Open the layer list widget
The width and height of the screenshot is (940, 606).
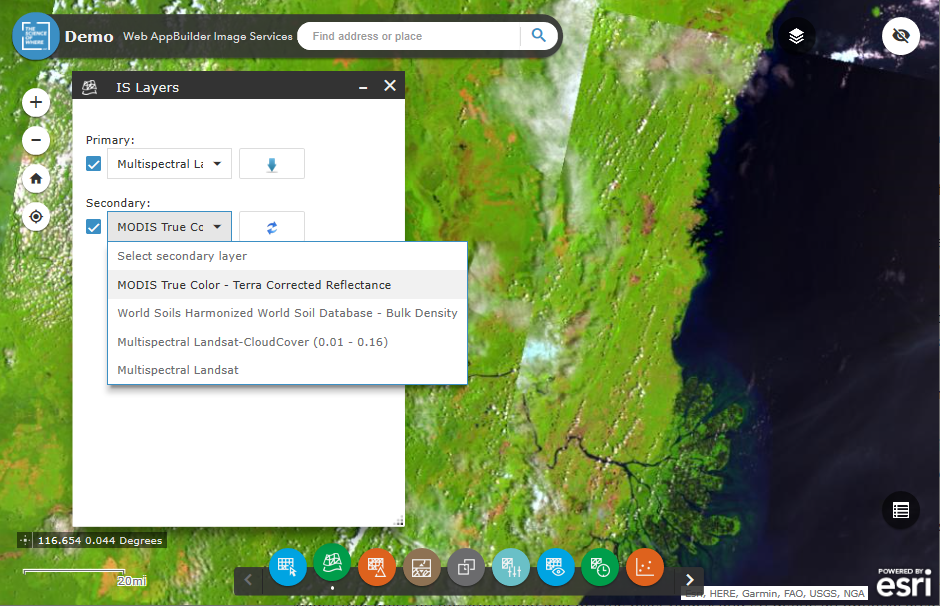(796, 36)
